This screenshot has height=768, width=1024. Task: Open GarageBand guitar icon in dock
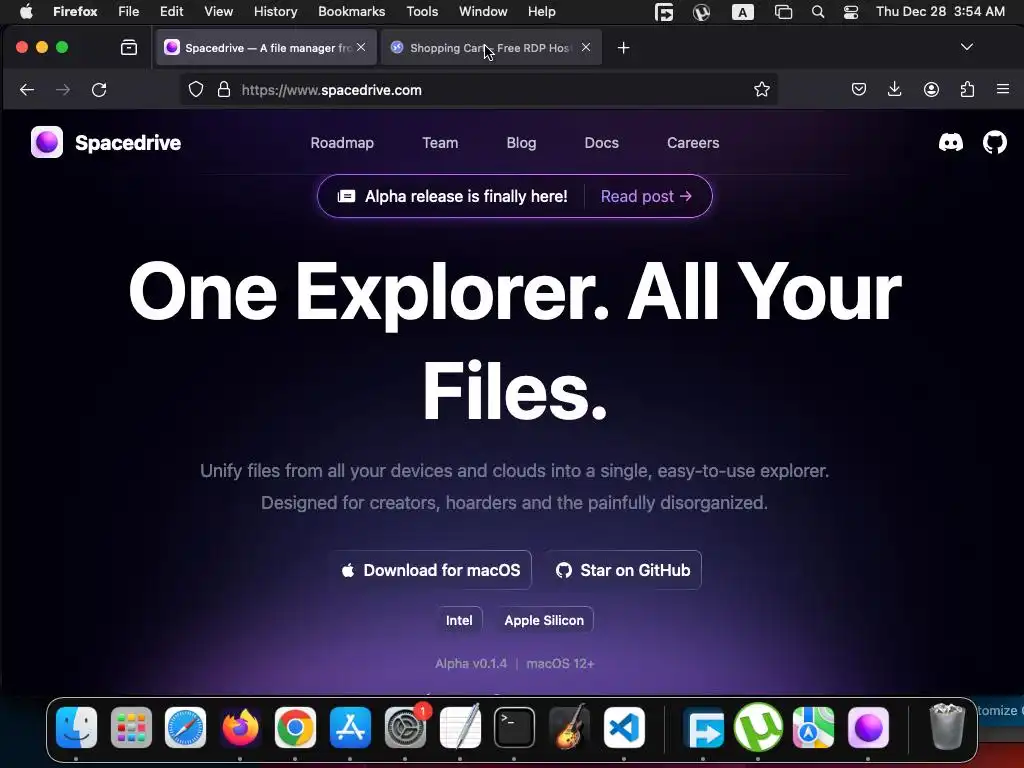569,728
